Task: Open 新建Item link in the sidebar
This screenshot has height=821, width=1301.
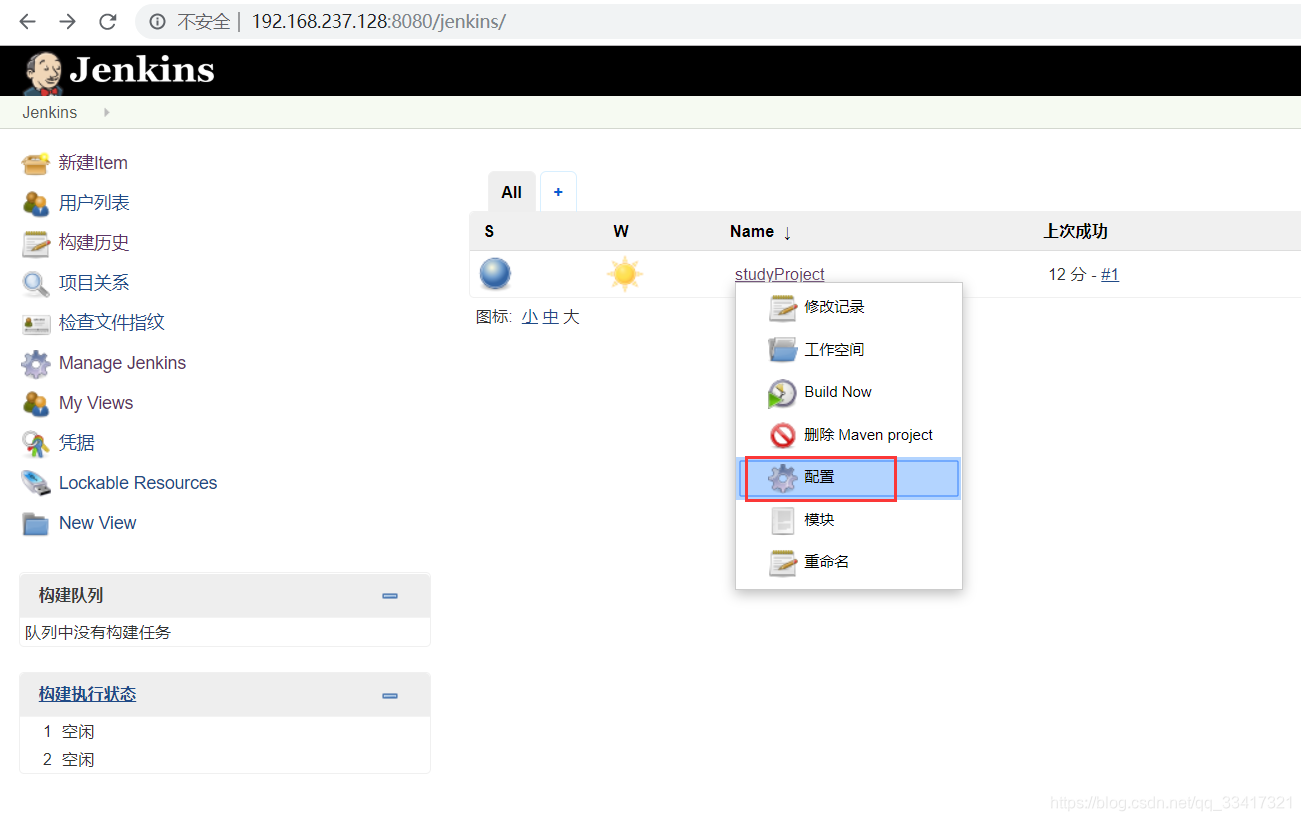Action: click(x=93, y=163)
